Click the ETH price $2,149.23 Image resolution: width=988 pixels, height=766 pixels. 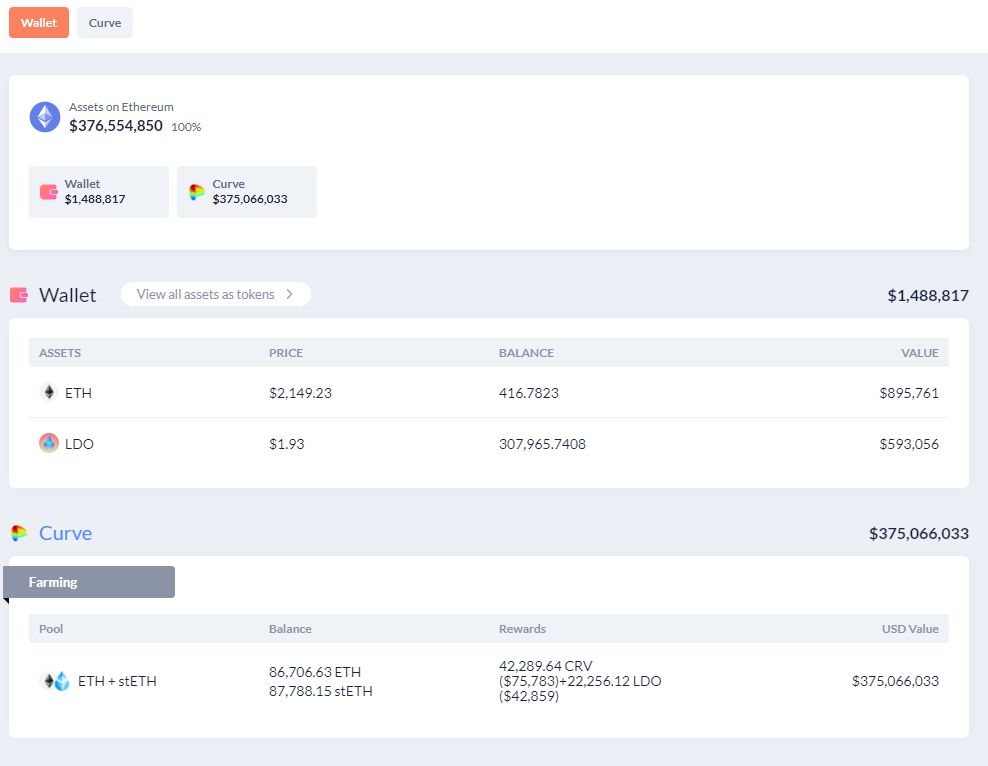[x=300, y=393]
